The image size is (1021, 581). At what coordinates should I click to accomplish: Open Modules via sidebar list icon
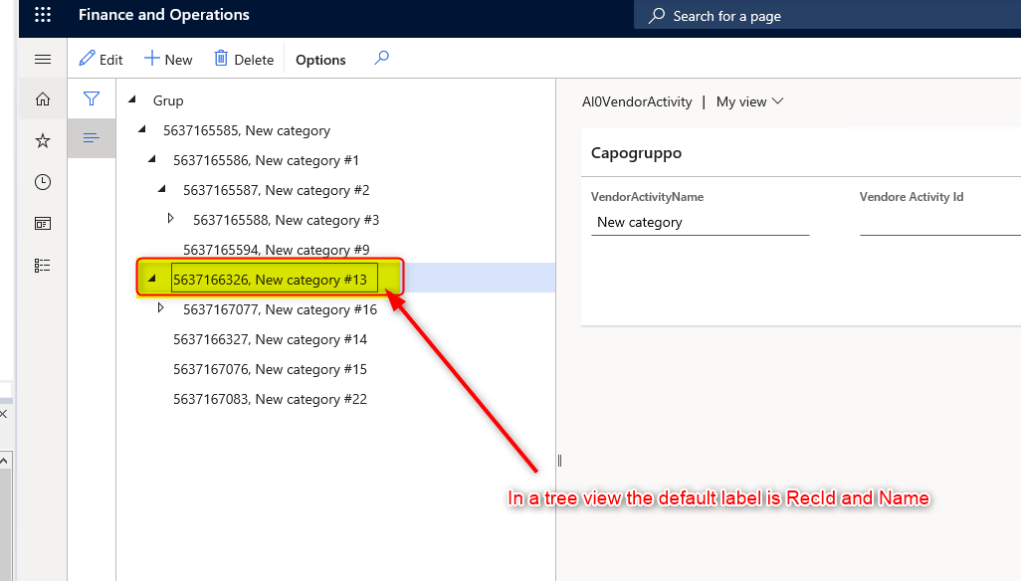[x=41, y=264]
